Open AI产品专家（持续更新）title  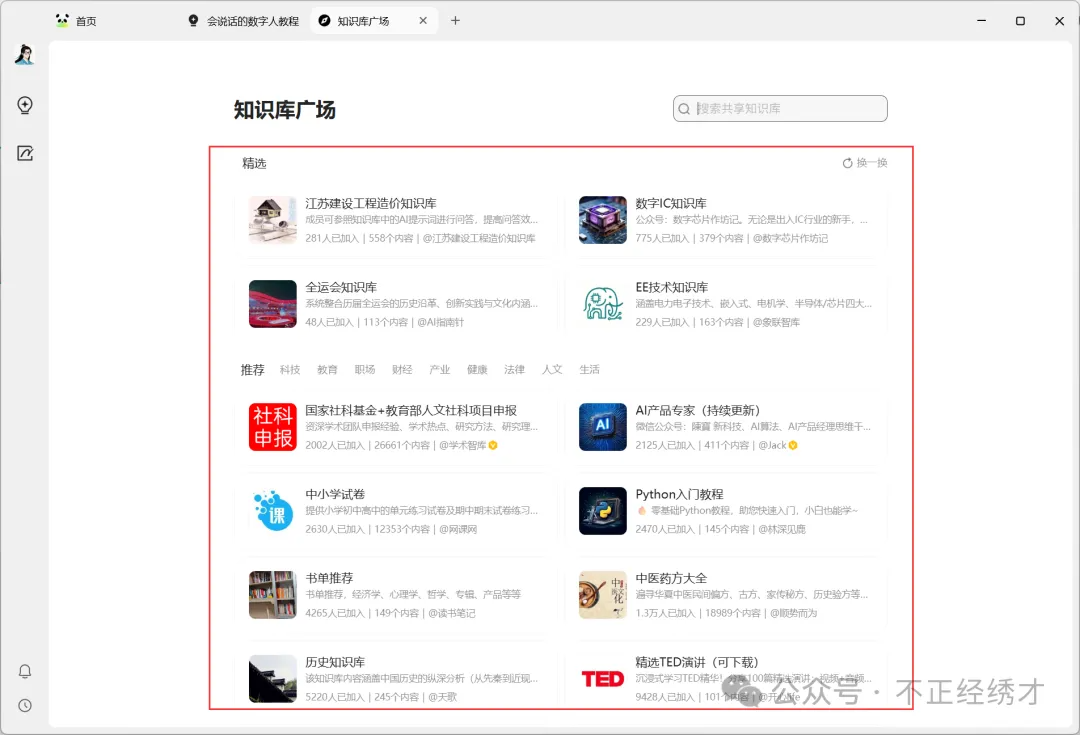click(x=698, y=411)
